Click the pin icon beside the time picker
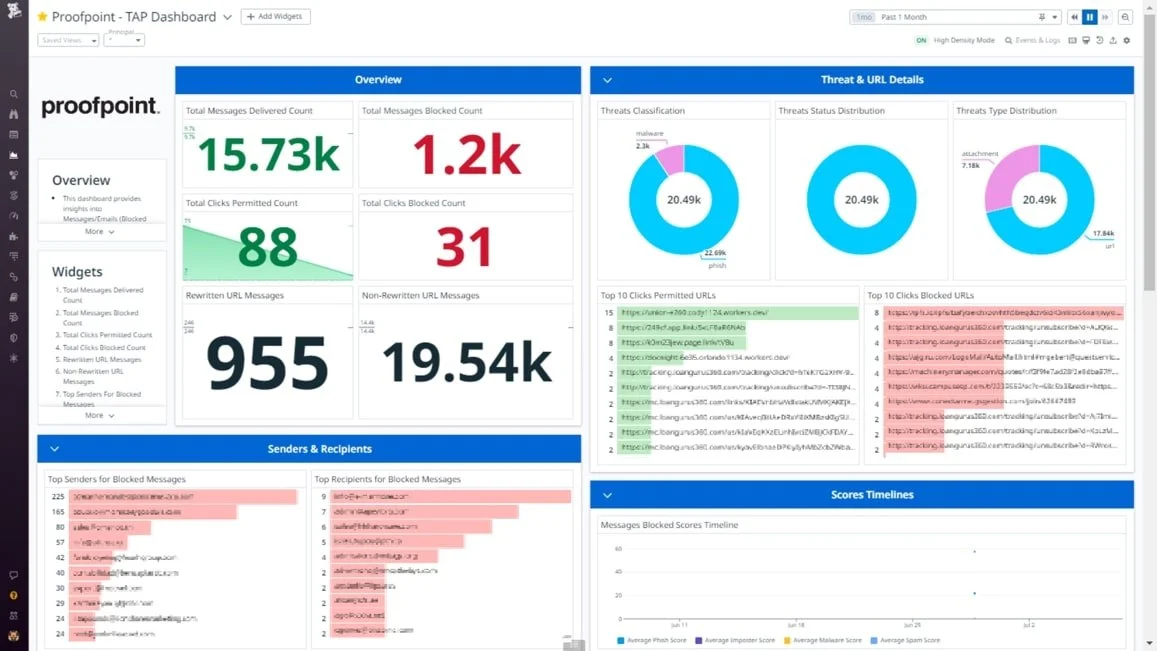The height and width of the screenshot is (651, 1157). (1040, 17)
